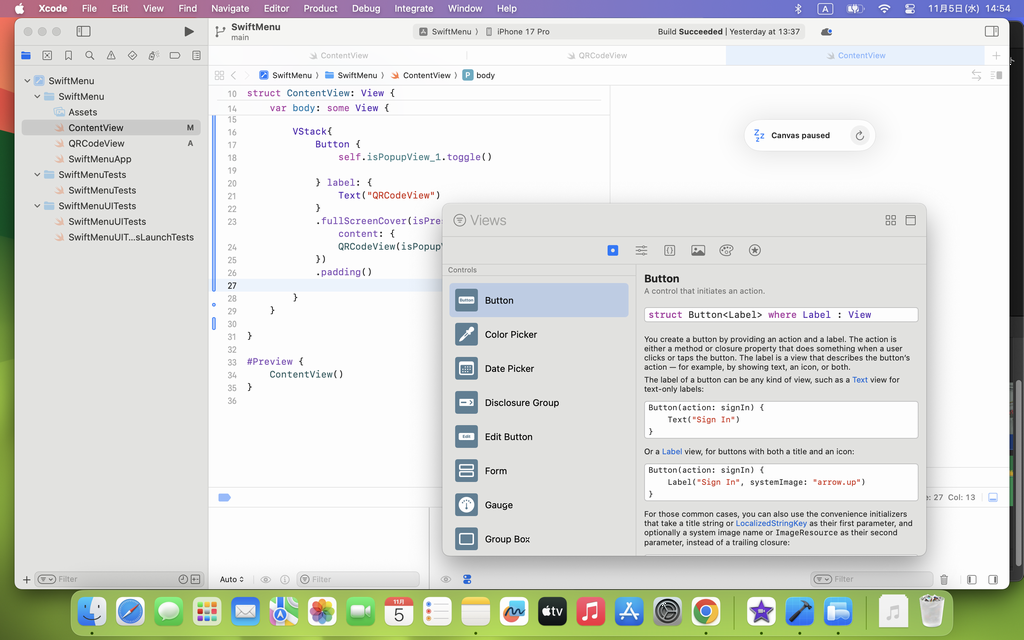Open QRCodeView file in project navigator
The width and height of the screenshot is (1024, 640).
(96, 144)
